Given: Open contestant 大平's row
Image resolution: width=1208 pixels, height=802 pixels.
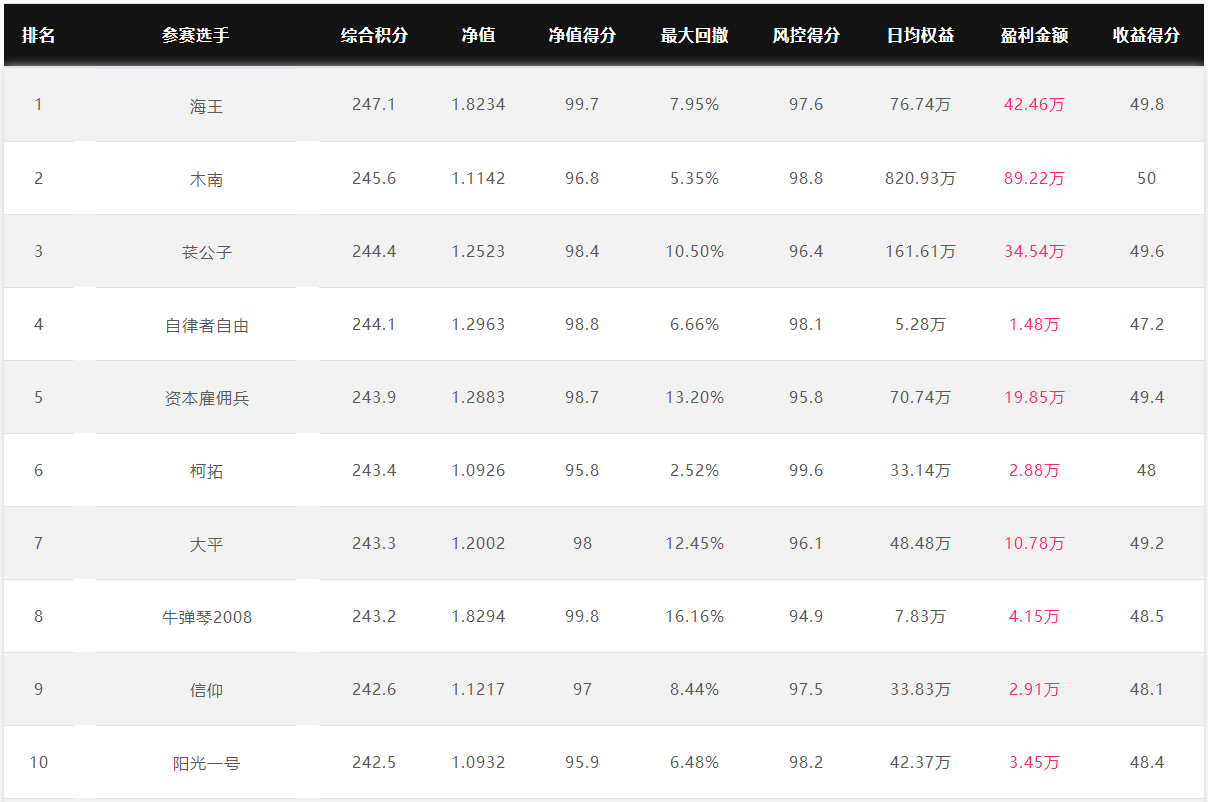Looking at the screenshot, I should (x=207, y=544).
